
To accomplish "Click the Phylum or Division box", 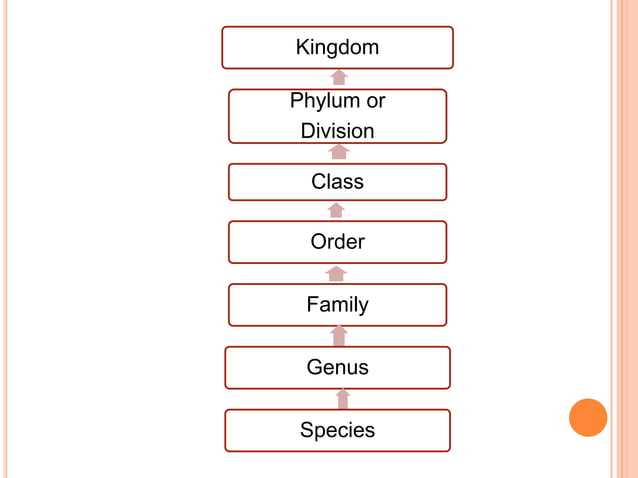I will click(337, 116).
